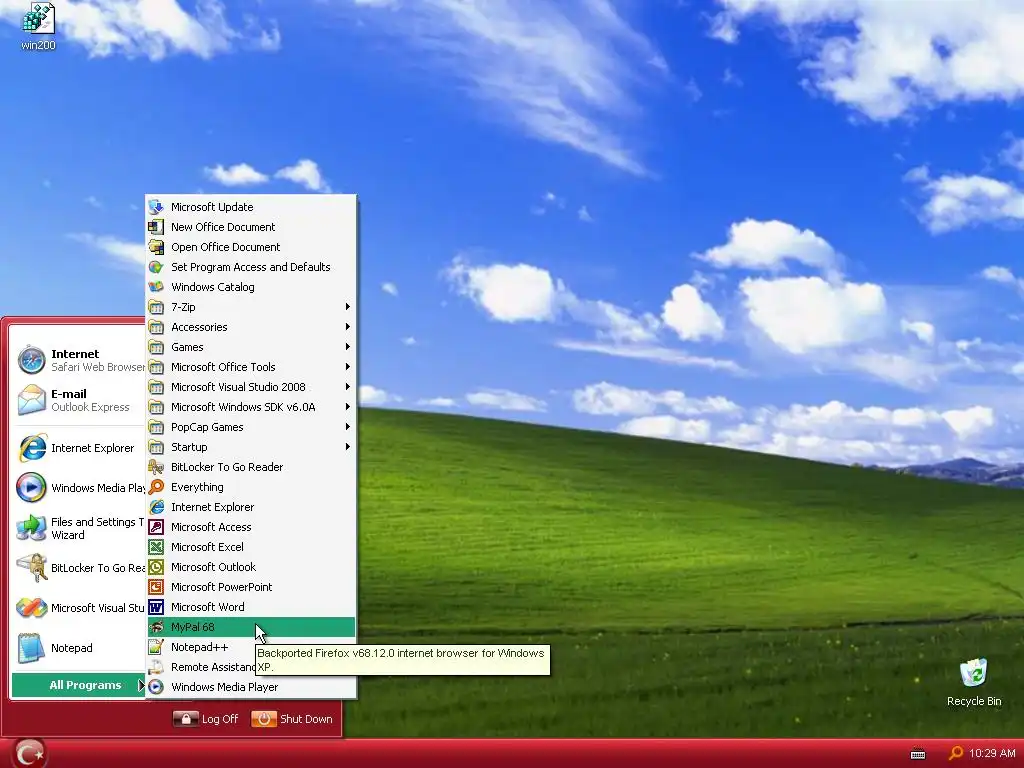Click the on-screen keyboard tray icon
The image size is (1024, 768).
coord(918,754)
